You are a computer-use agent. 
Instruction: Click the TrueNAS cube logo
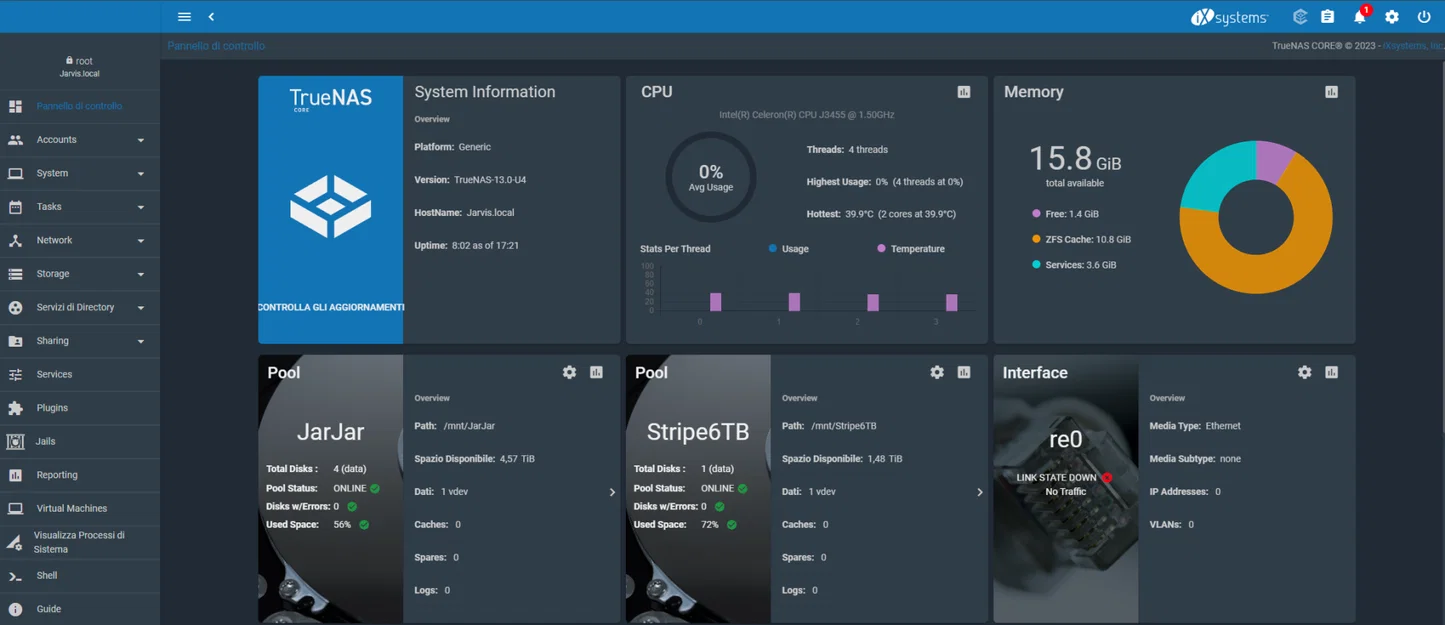[331, 206]
